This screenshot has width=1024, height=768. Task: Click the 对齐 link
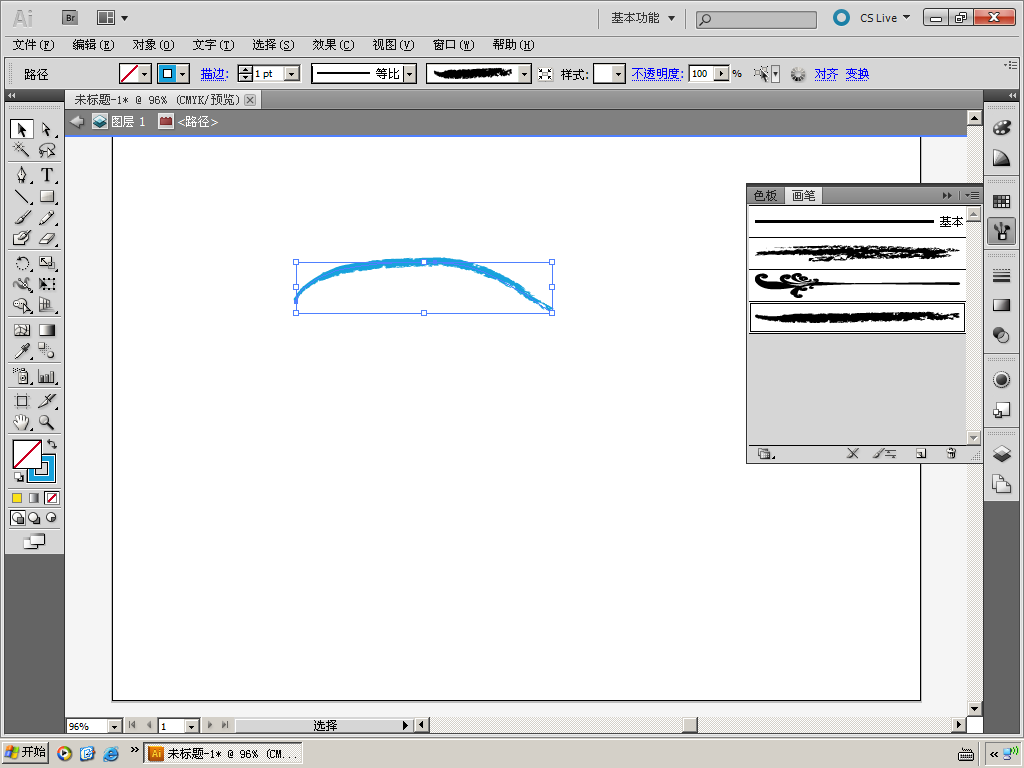coord(826,74)
